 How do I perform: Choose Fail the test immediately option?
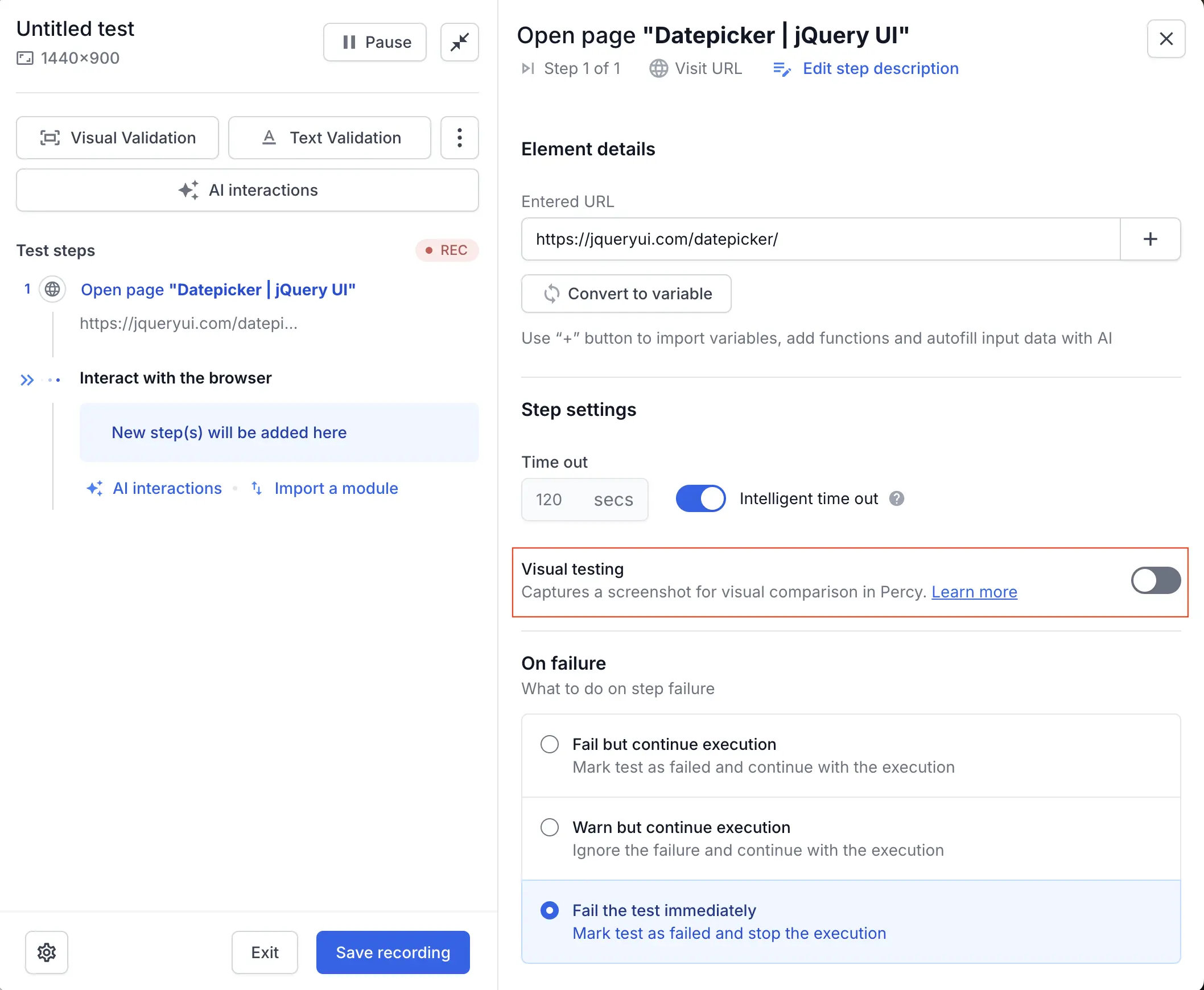pyautogui.click(x=549, y=910)
